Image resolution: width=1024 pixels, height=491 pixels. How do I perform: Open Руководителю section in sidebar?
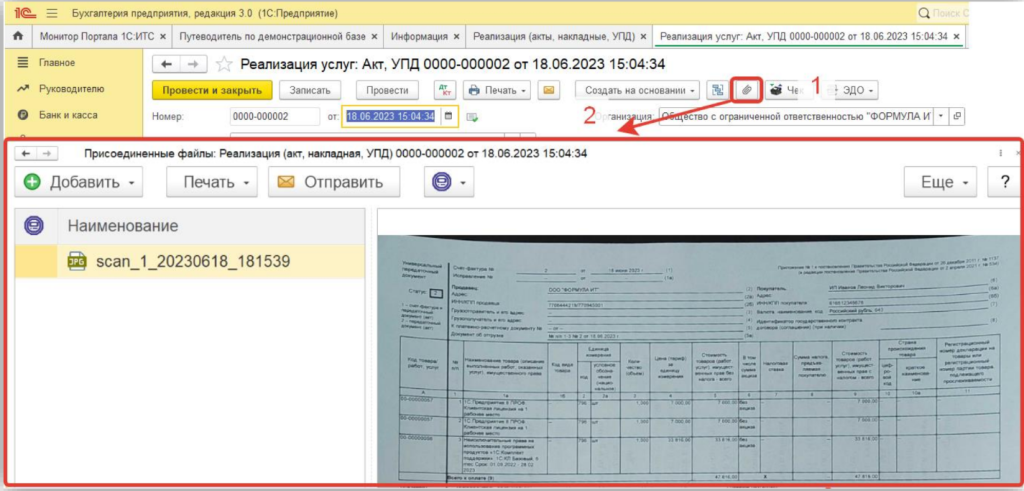click(71, 89)
